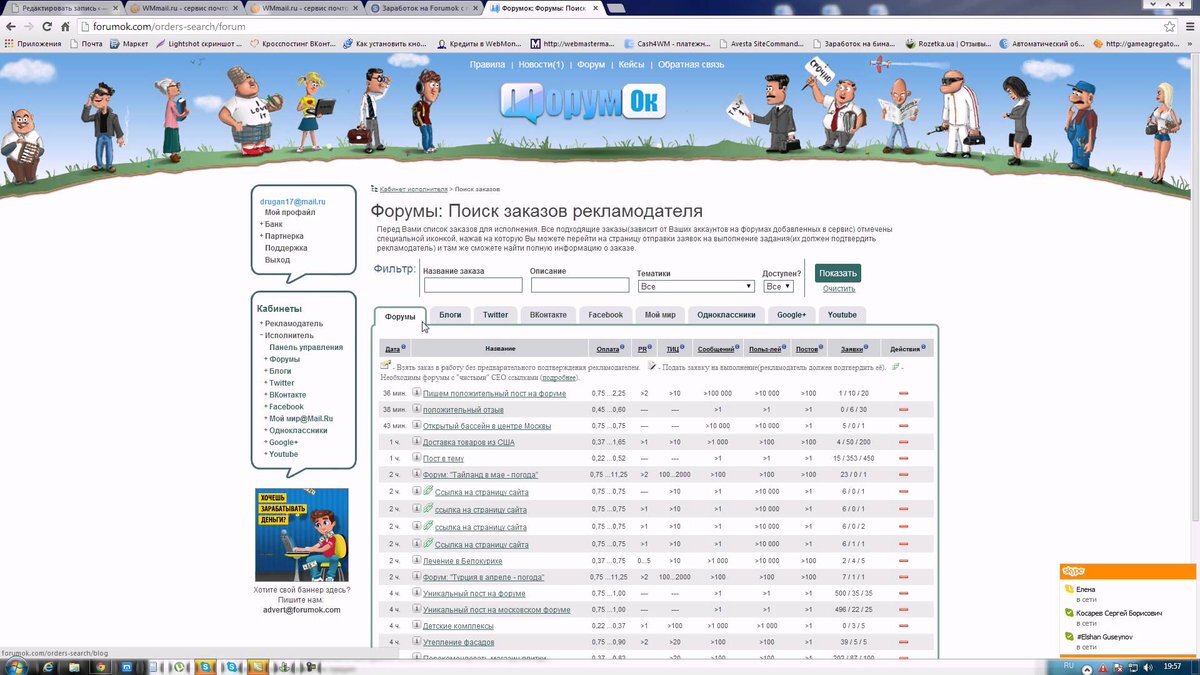Switch to the ВКонтакте tab
The width and height of the screenshot is (1200, 675).
coord(548,315)
